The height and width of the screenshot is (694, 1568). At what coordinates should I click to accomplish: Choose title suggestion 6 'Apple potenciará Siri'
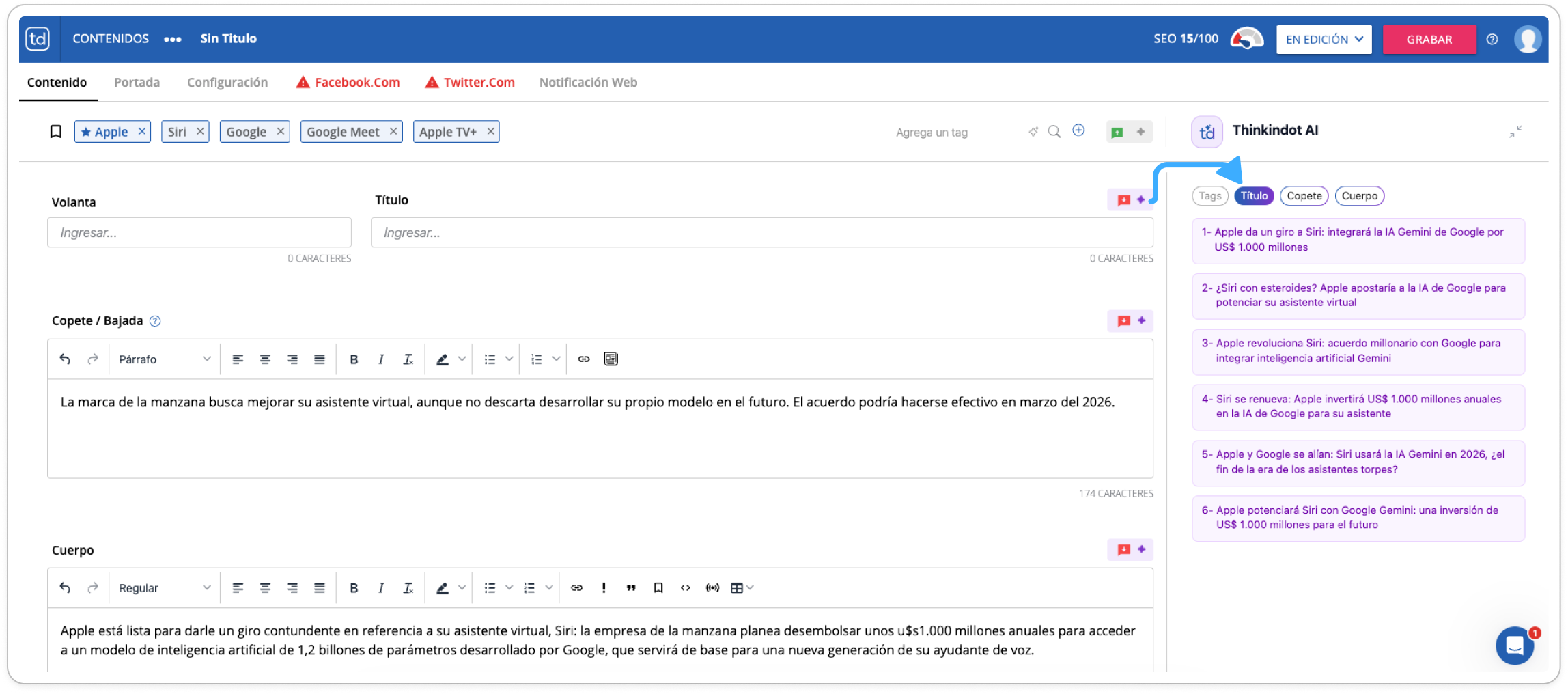click(x=1358, y=518)
